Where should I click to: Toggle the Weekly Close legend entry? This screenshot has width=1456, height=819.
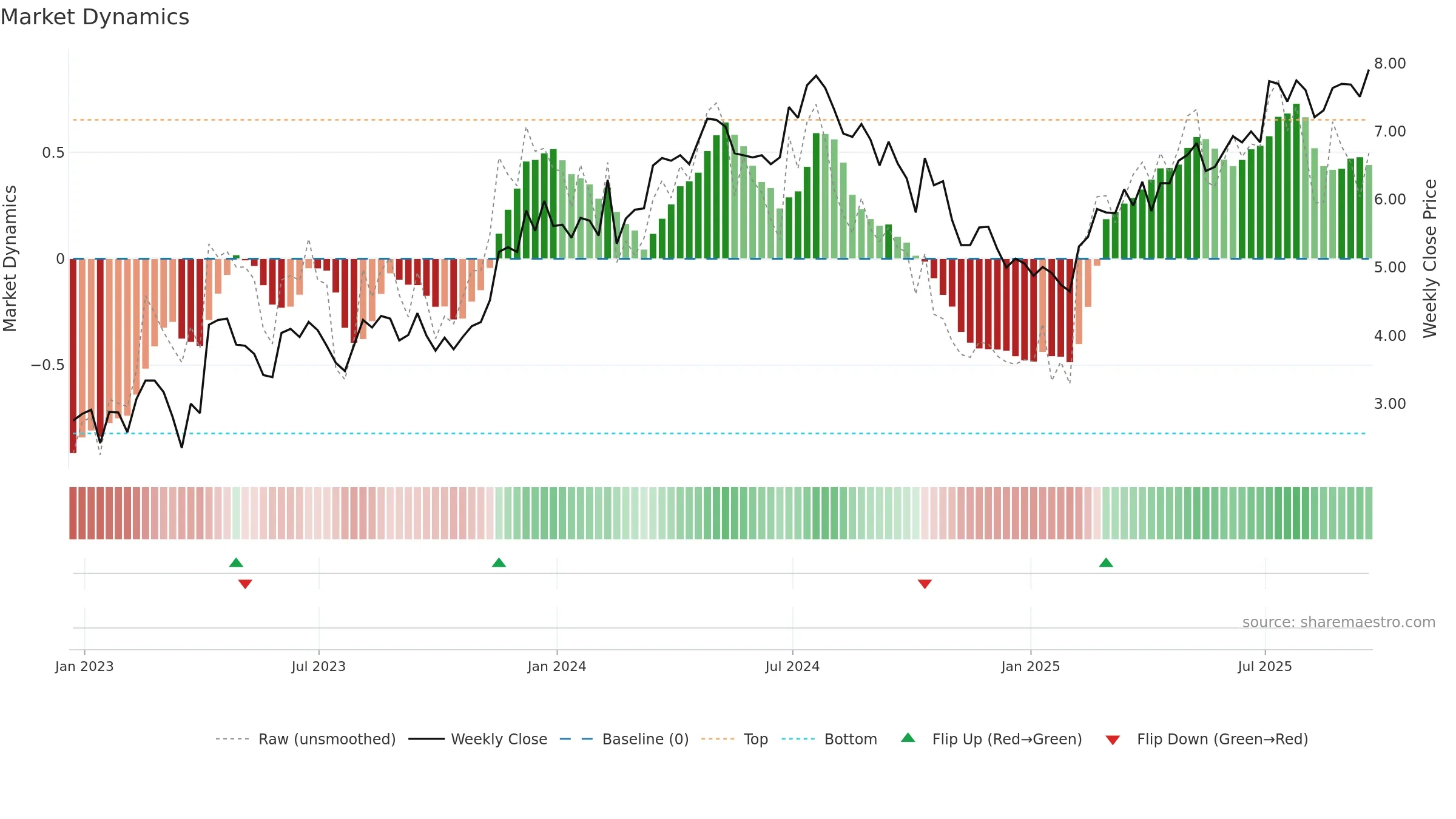[x=478, y=739]
